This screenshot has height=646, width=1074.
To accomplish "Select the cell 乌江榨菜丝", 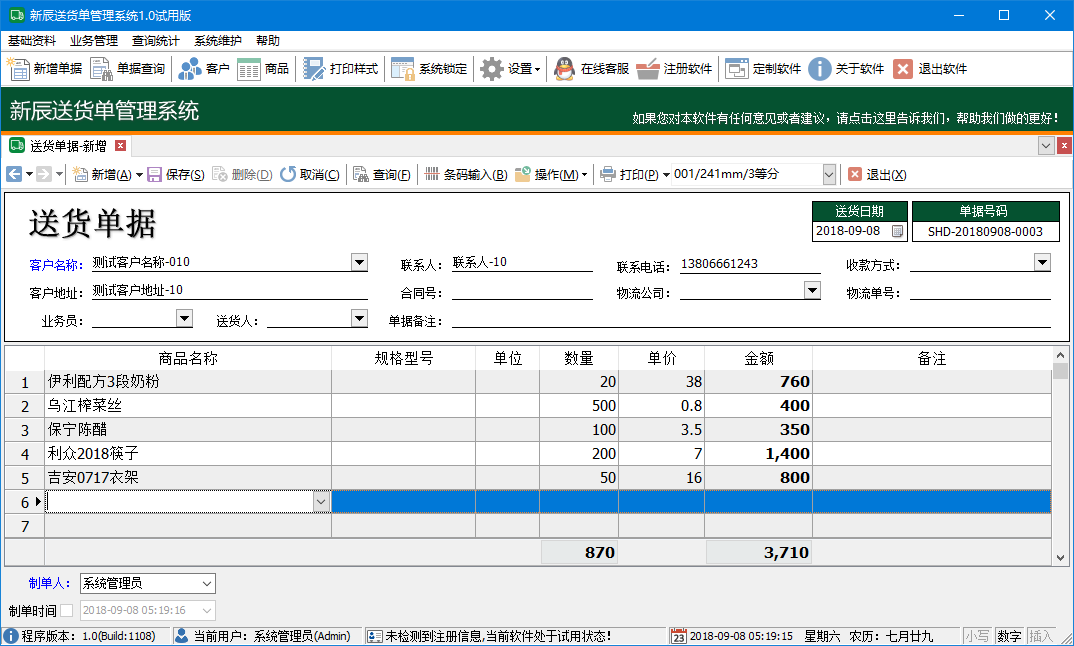I will 188,406.
